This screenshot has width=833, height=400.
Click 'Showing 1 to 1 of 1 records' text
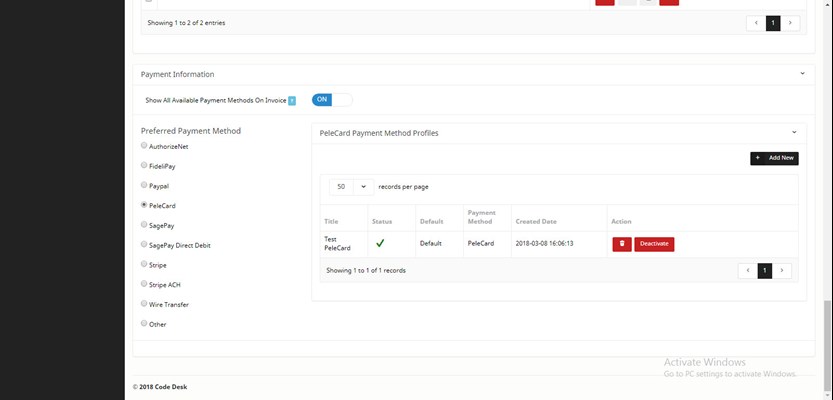(366, 270)
